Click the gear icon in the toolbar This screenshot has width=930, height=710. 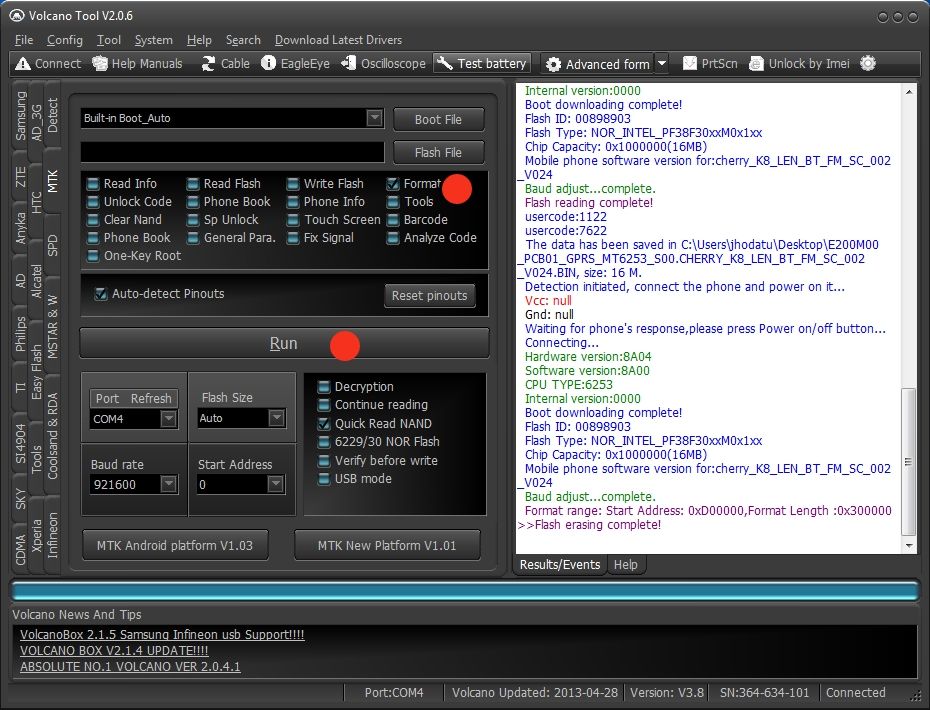click(867, 64)
